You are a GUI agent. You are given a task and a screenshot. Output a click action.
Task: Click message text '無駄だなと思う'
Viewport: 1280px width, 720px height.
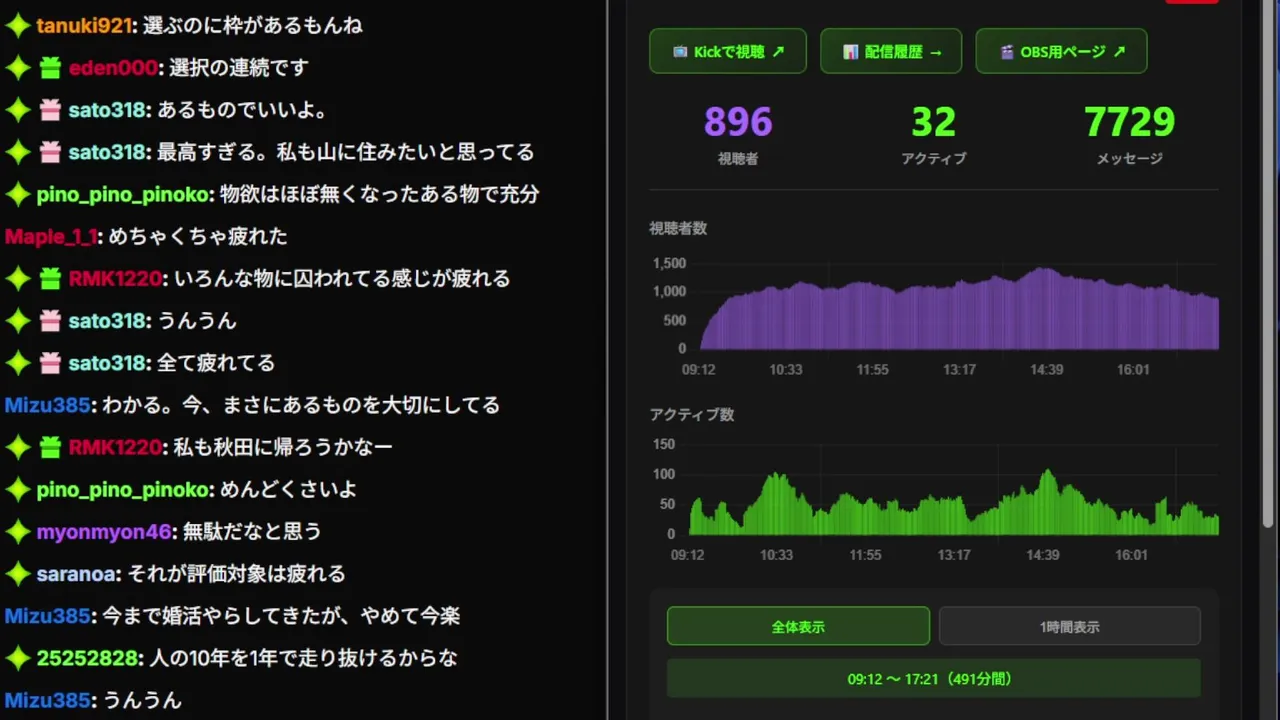pos(252,531)
